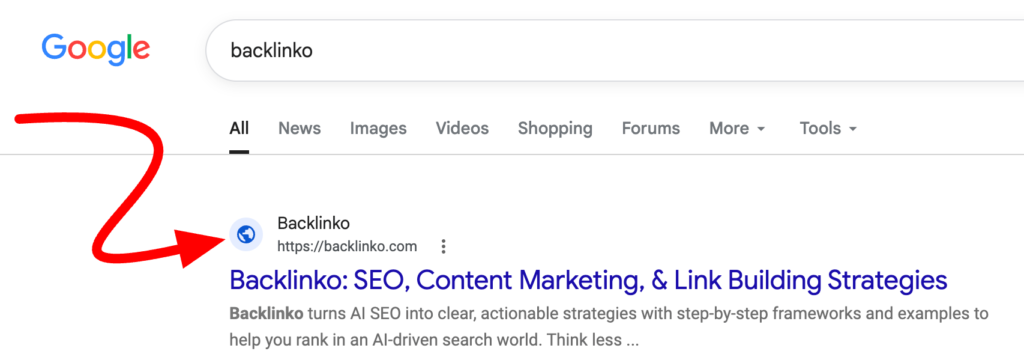Click the Backlinko site name above the URL
This screenshot has height=363, width=1024.
[313, 223]
